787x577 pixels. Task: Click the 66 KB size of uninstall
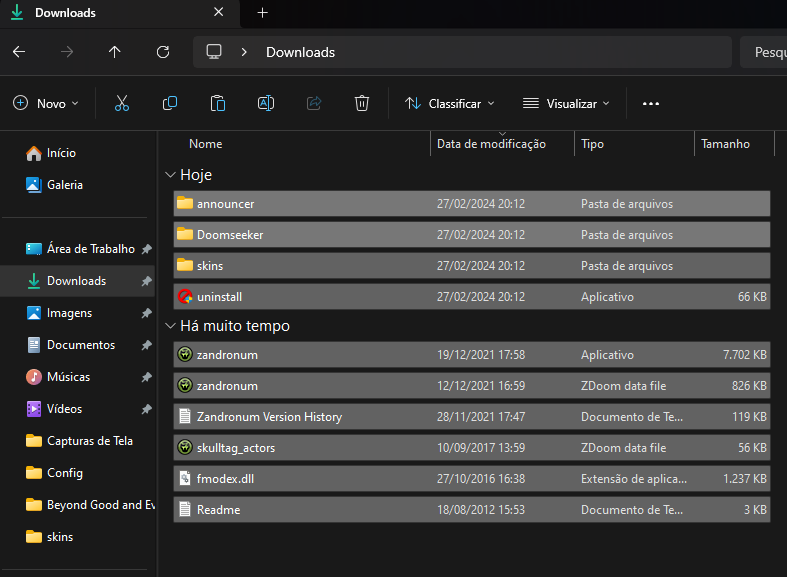point(752,297)
